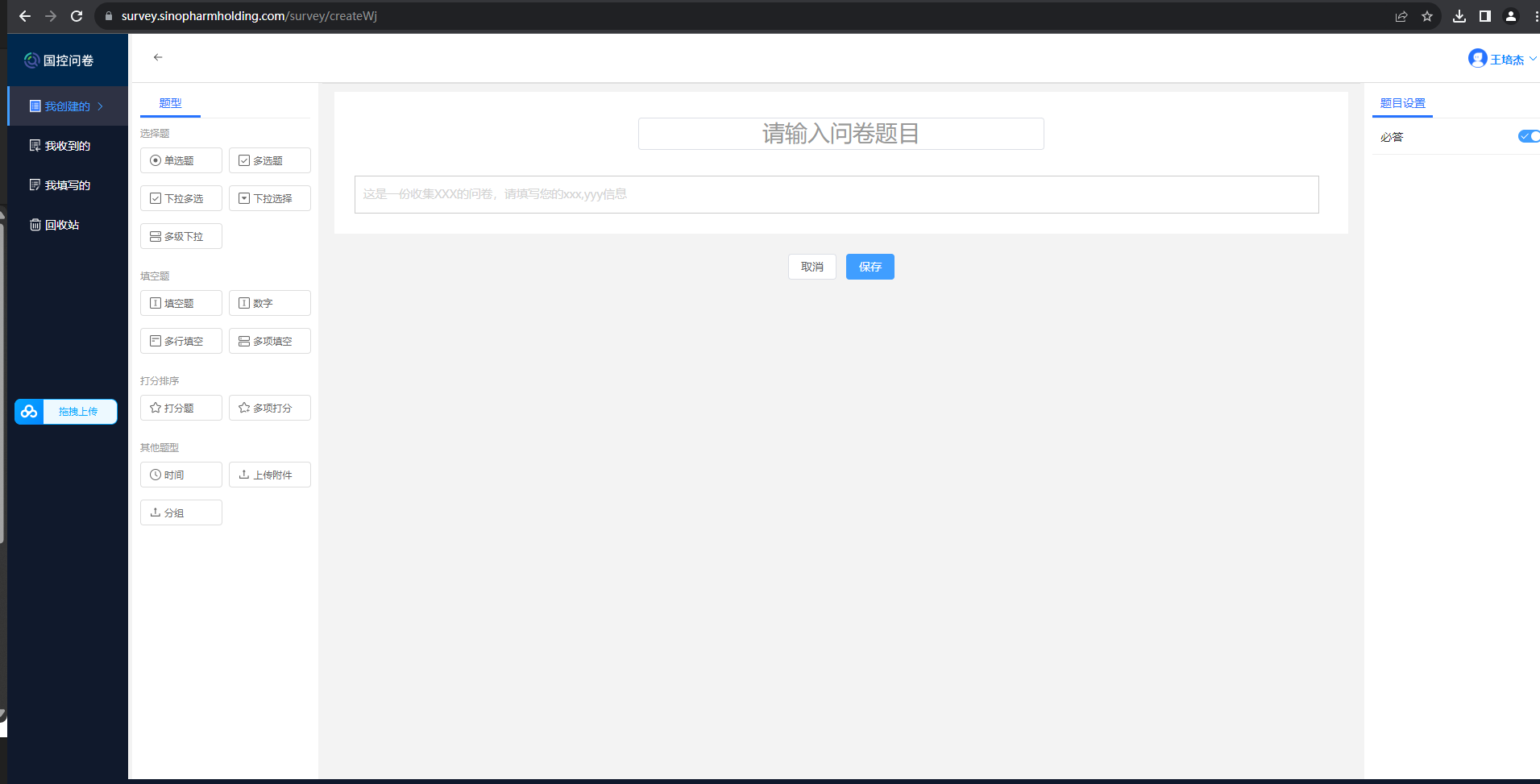Screen dimensions: 1540x784
Task: Open browser profile icon
Action: 1511,16
